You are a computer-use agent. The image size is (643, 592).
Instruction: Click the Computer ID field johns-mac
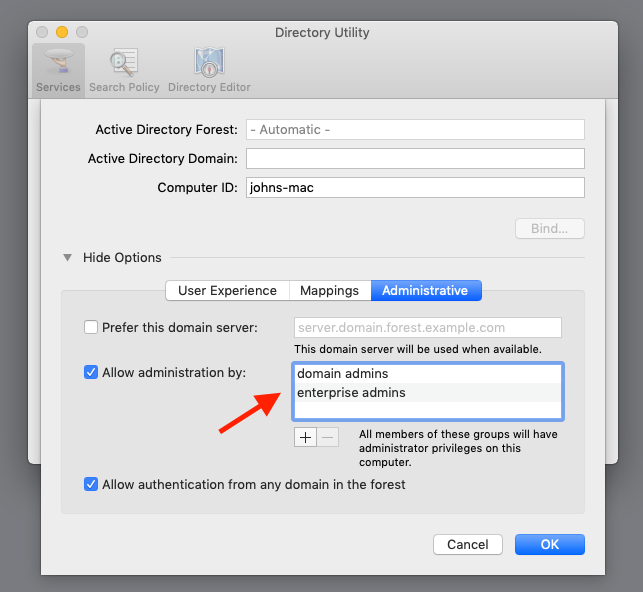[415, 187]
